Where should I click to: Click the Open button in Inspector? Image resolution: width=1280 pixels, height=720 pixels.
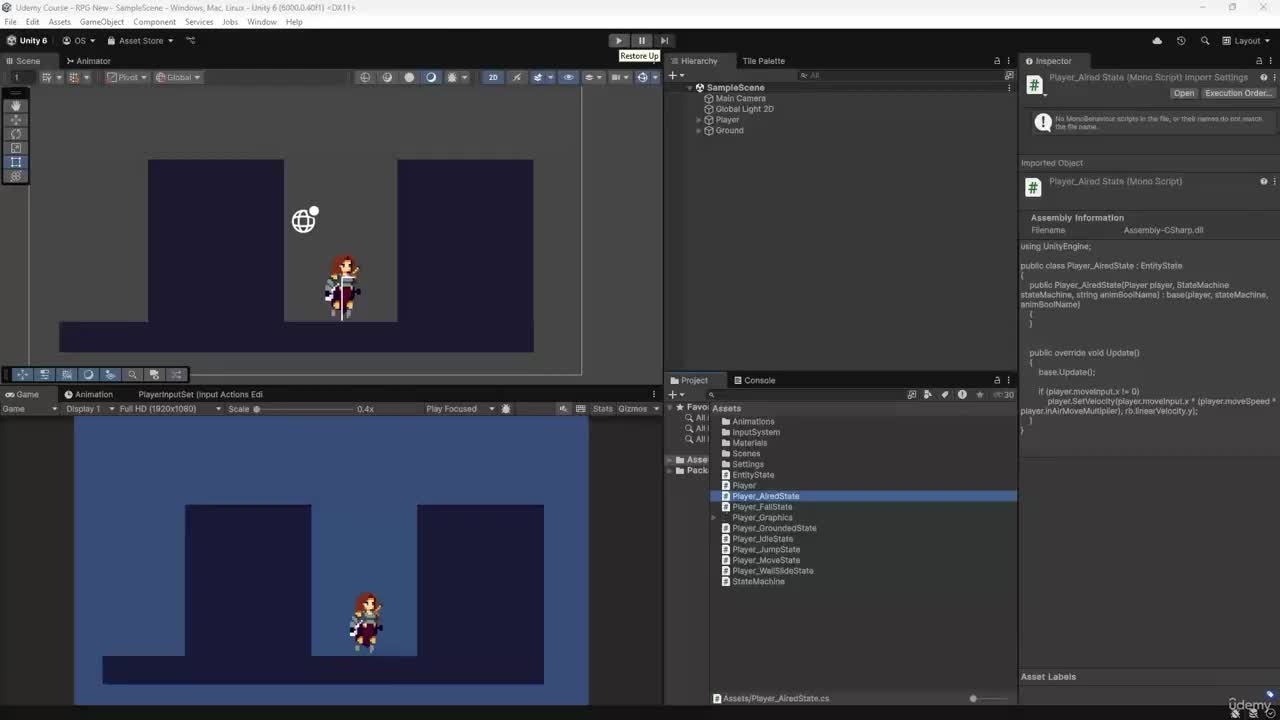(x=1184, y=93)
